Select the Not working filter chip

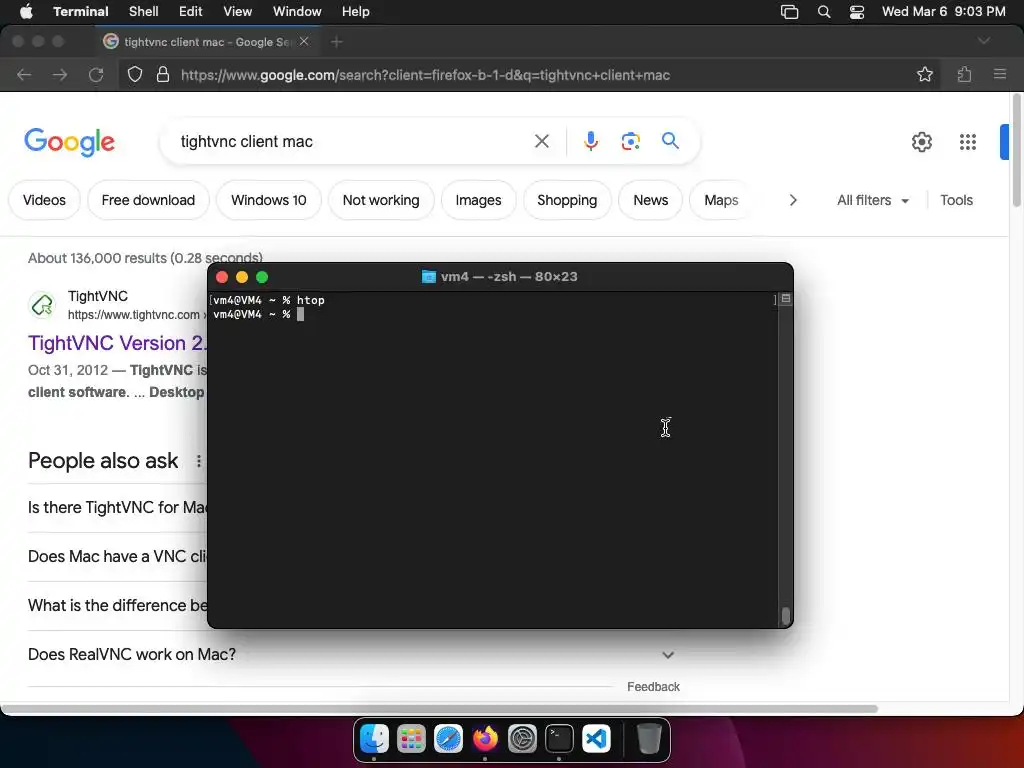tap(381, 200)
